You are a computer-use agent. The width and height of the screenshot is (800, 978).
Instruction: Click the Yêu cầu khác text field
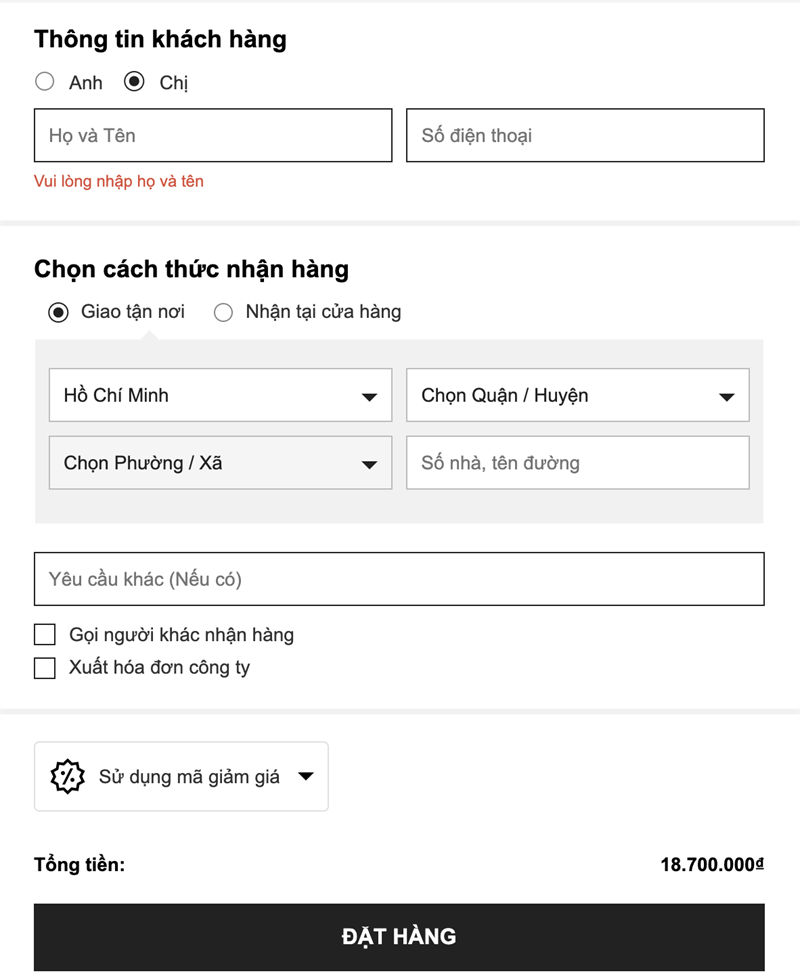[399, 579]
